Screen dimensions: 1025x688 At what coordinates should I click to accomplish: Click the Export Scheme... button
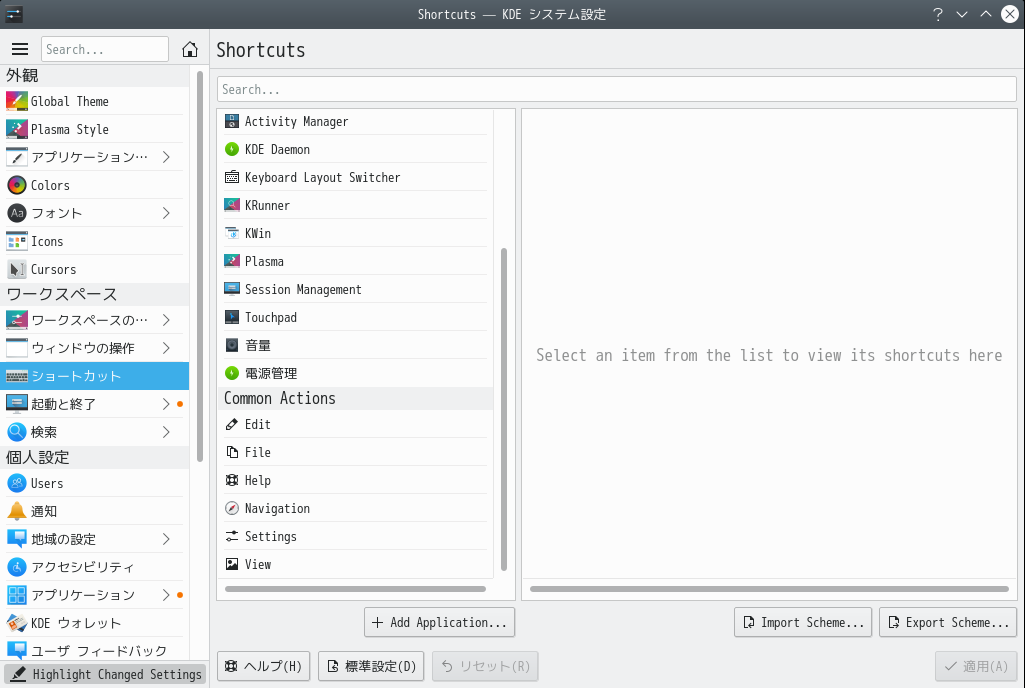(x=948, y=623)
